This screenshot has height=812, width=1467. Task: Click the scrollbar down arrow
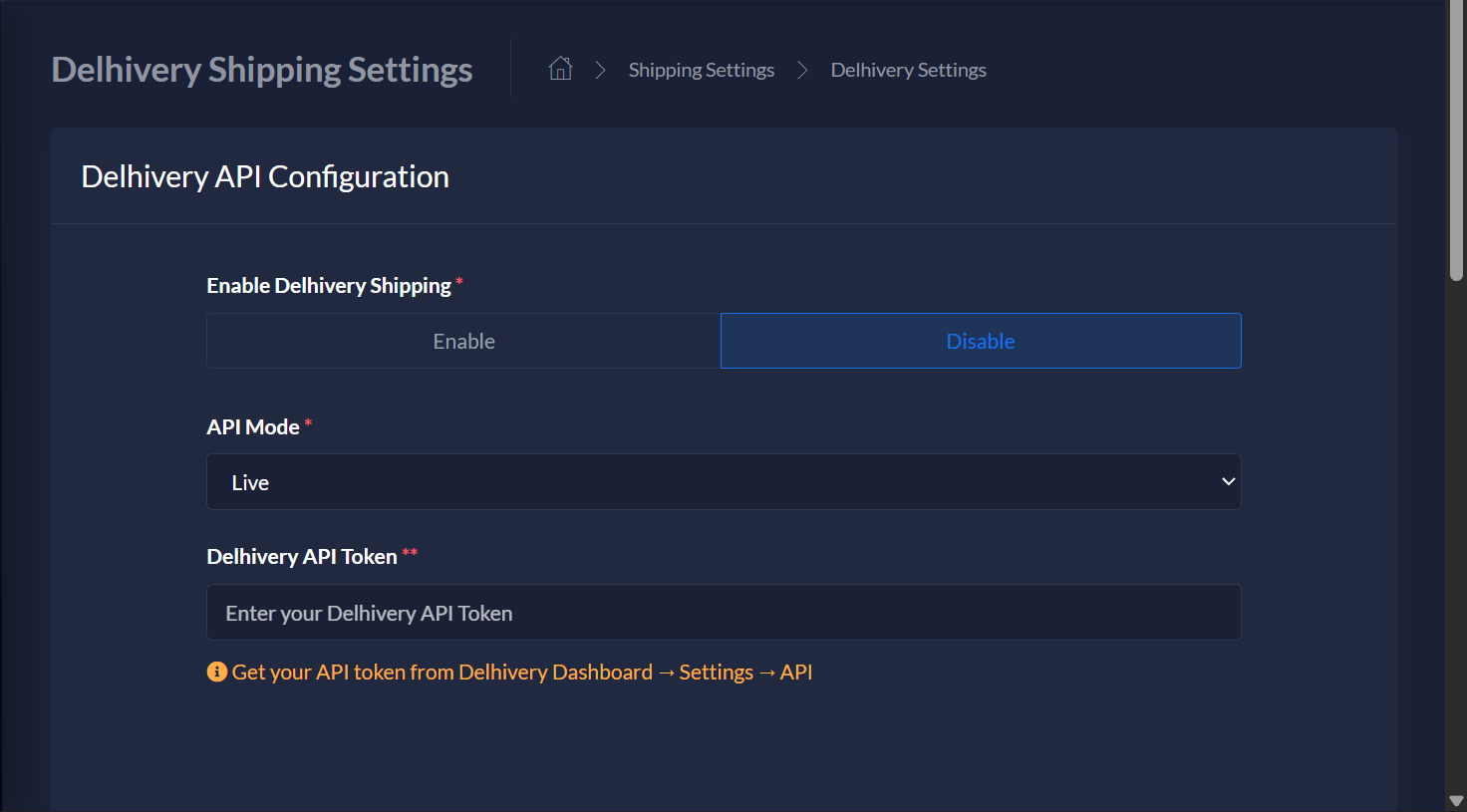tap(1456, 801)
